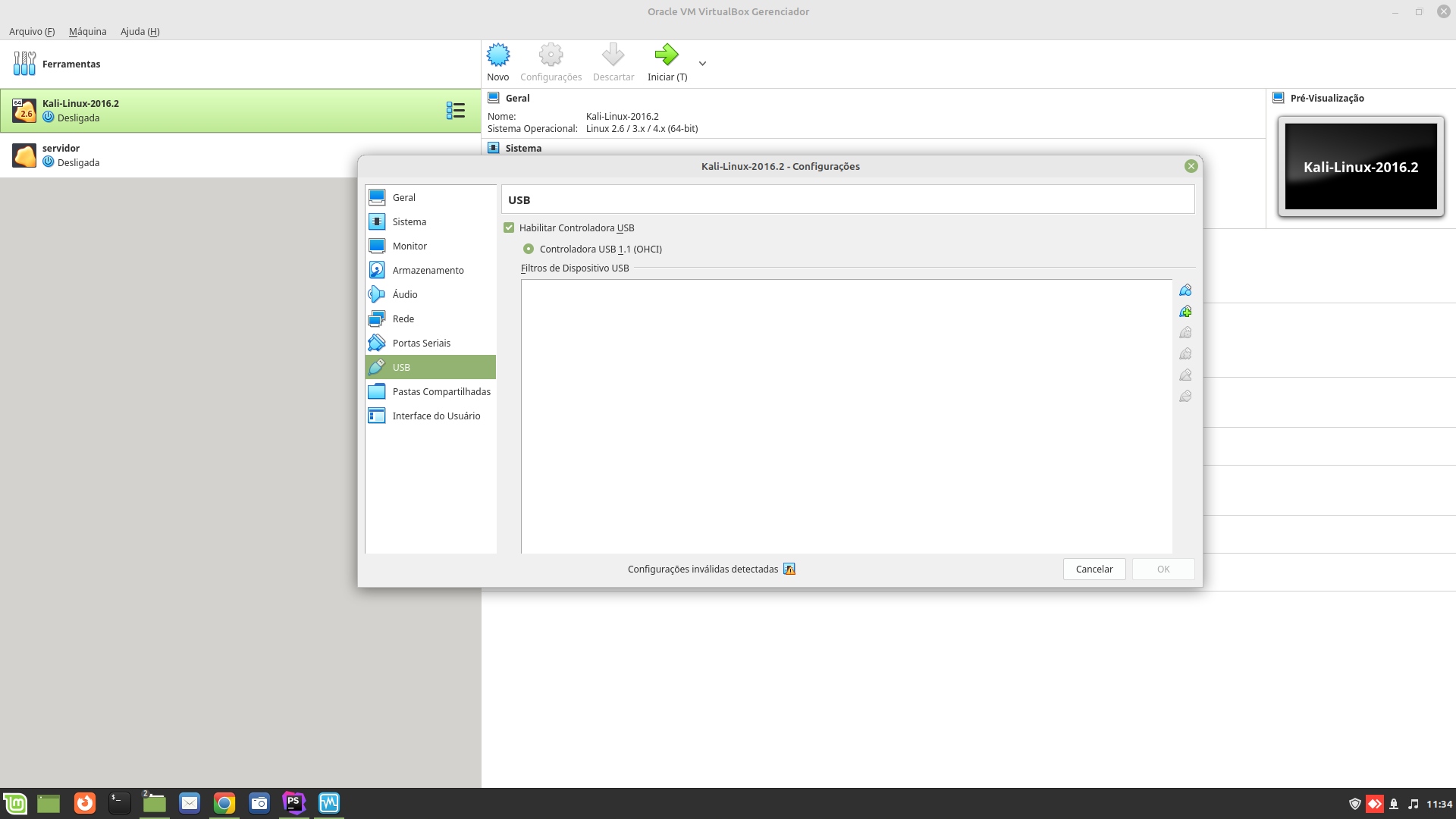Open the music note tray icon
This screenshot has height=819, width=1456.
point(1414,804)
